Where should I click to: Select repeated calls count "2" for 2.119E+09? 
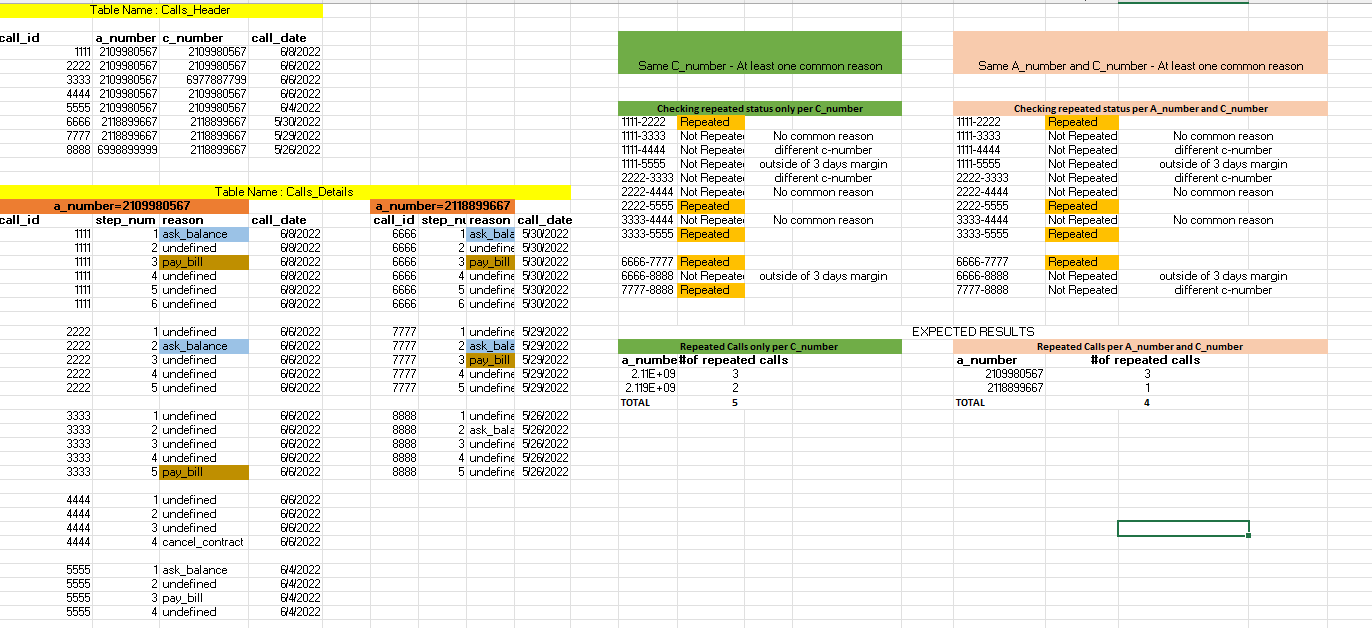[x=735, y=388]
